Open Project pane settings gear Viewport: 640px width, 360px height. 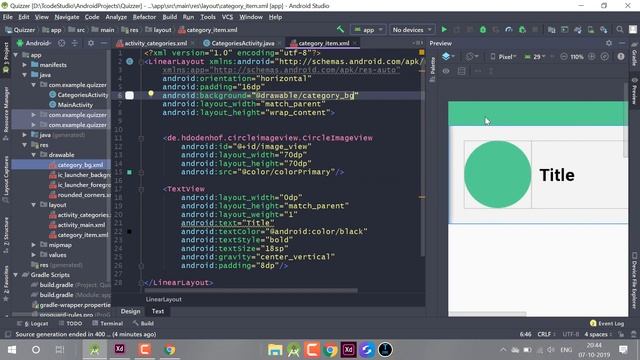click(91, 43)
